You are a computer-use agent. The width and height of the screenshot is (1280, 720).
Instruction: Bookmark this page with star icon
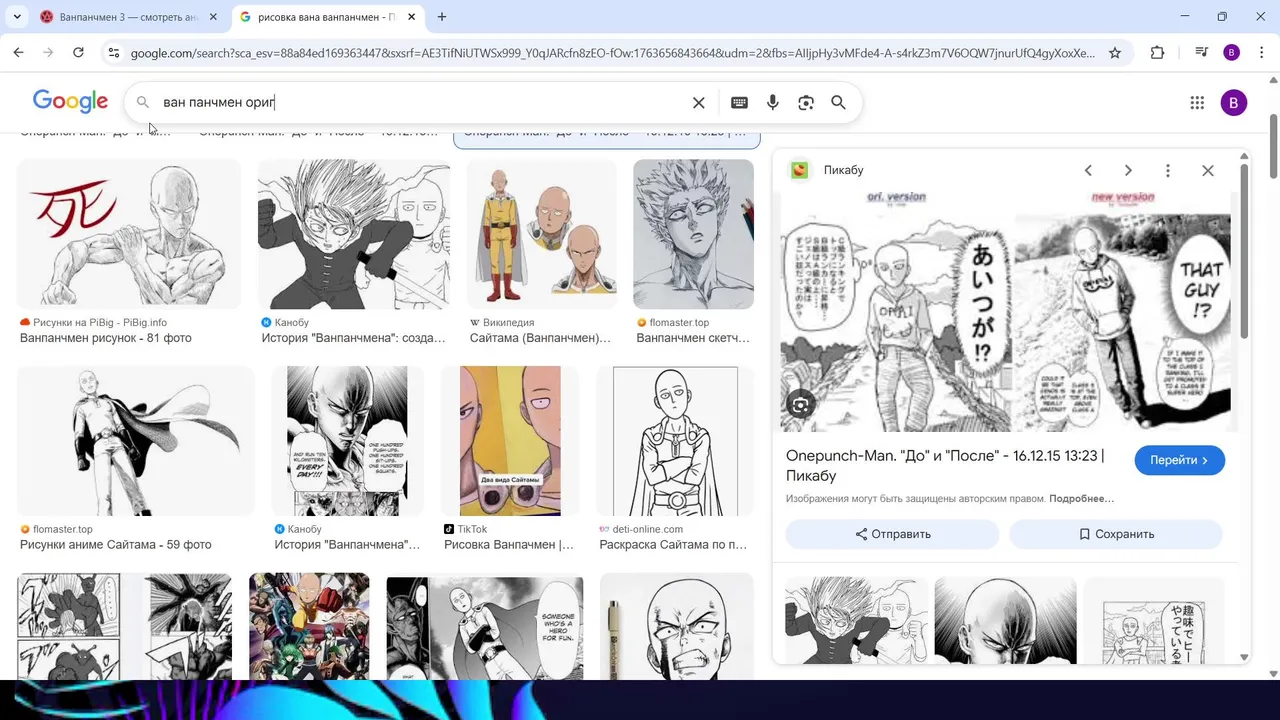(x=1115, y=53)
